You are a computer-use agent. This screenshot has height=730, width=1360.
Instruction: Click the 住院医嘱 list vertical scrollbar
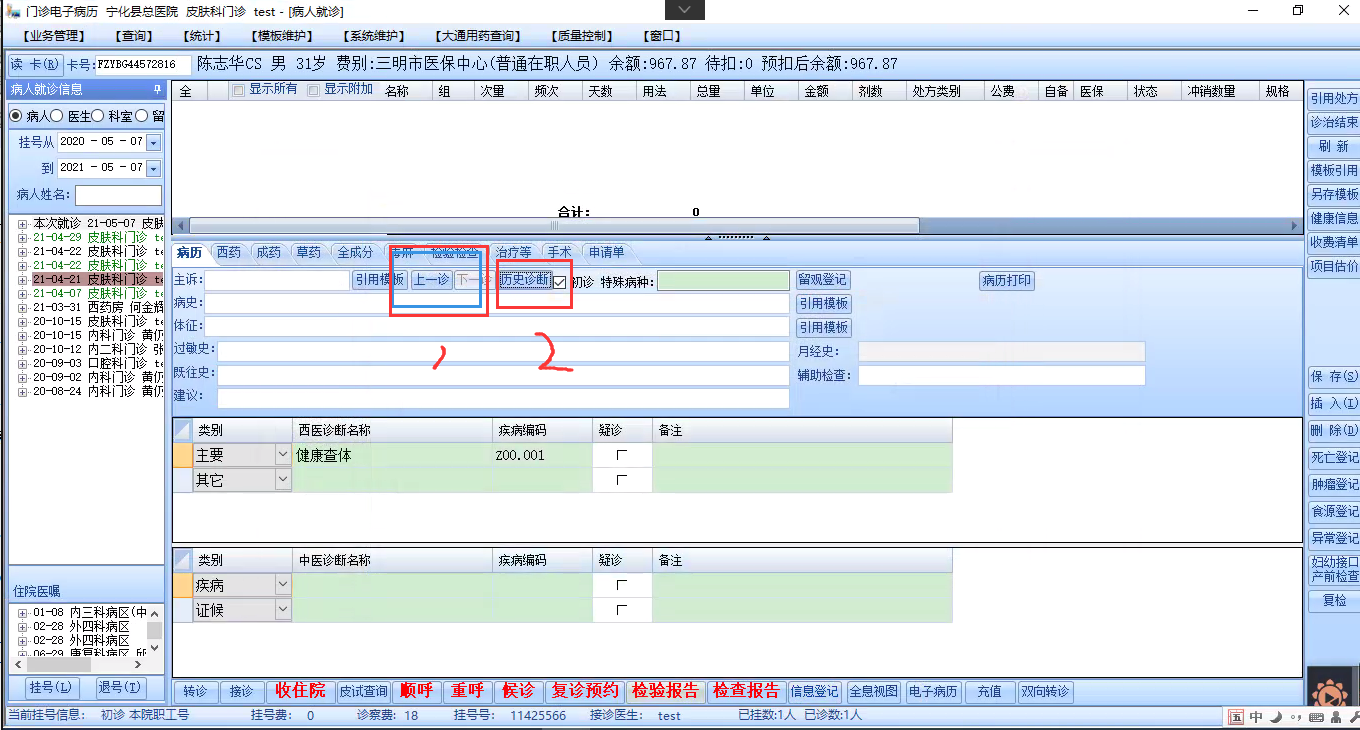[x=155, y=630]
